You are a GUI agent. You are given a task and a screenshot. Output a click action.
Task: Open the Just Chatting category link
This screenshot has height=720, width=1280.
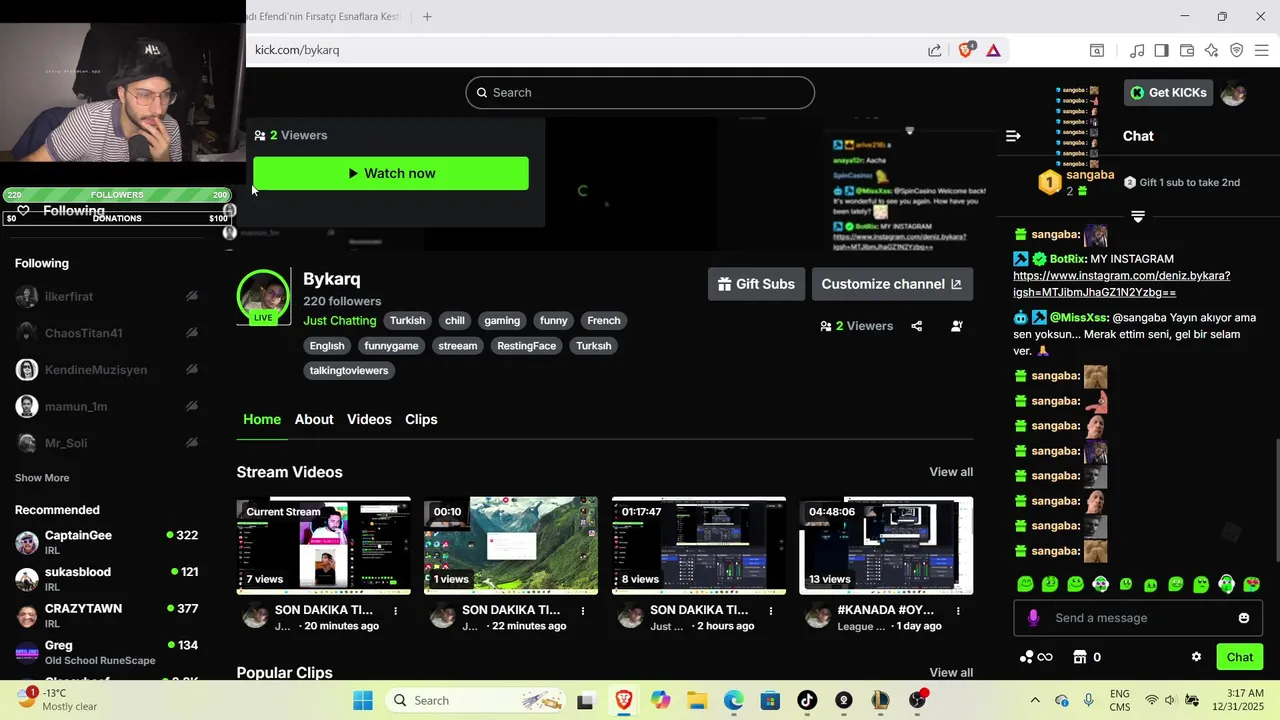tap(340, 321)
